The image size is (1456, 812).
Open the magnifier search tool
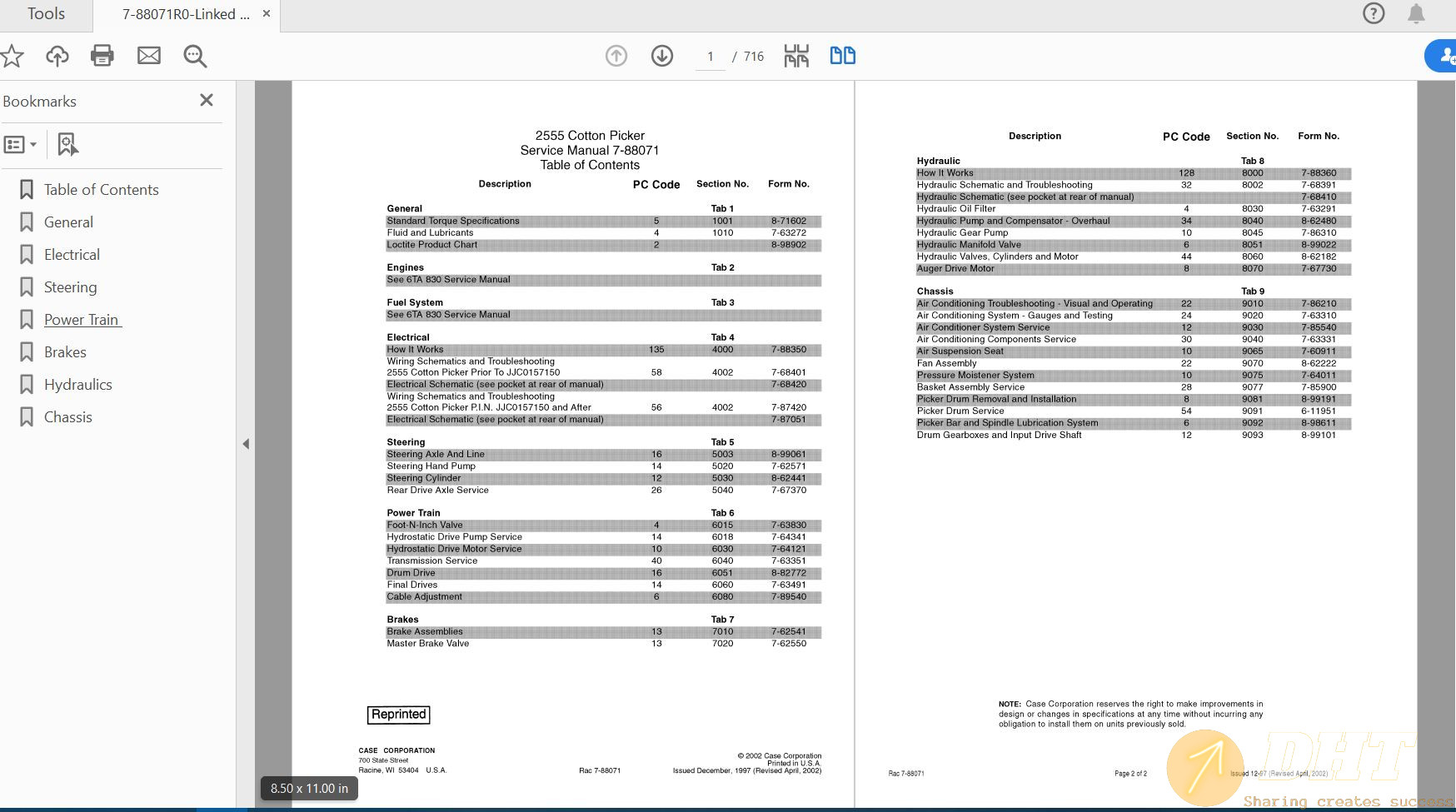(x=195, y=56)
